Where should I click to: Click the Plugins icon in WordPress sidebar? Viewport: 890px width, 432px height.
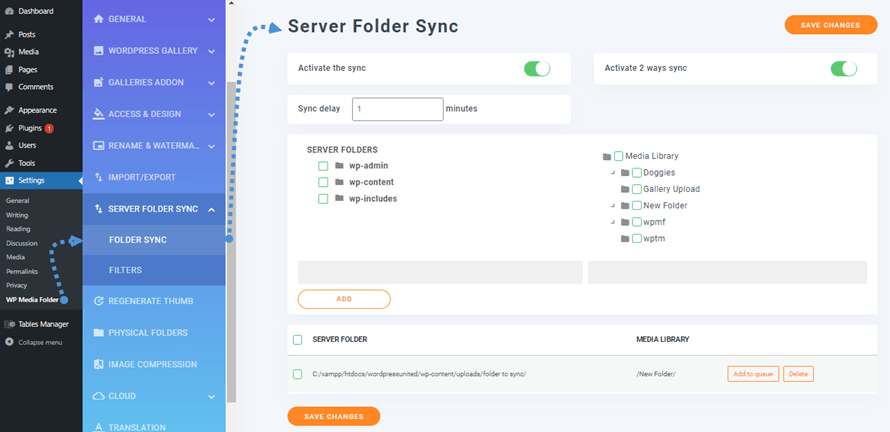(9, 128)
